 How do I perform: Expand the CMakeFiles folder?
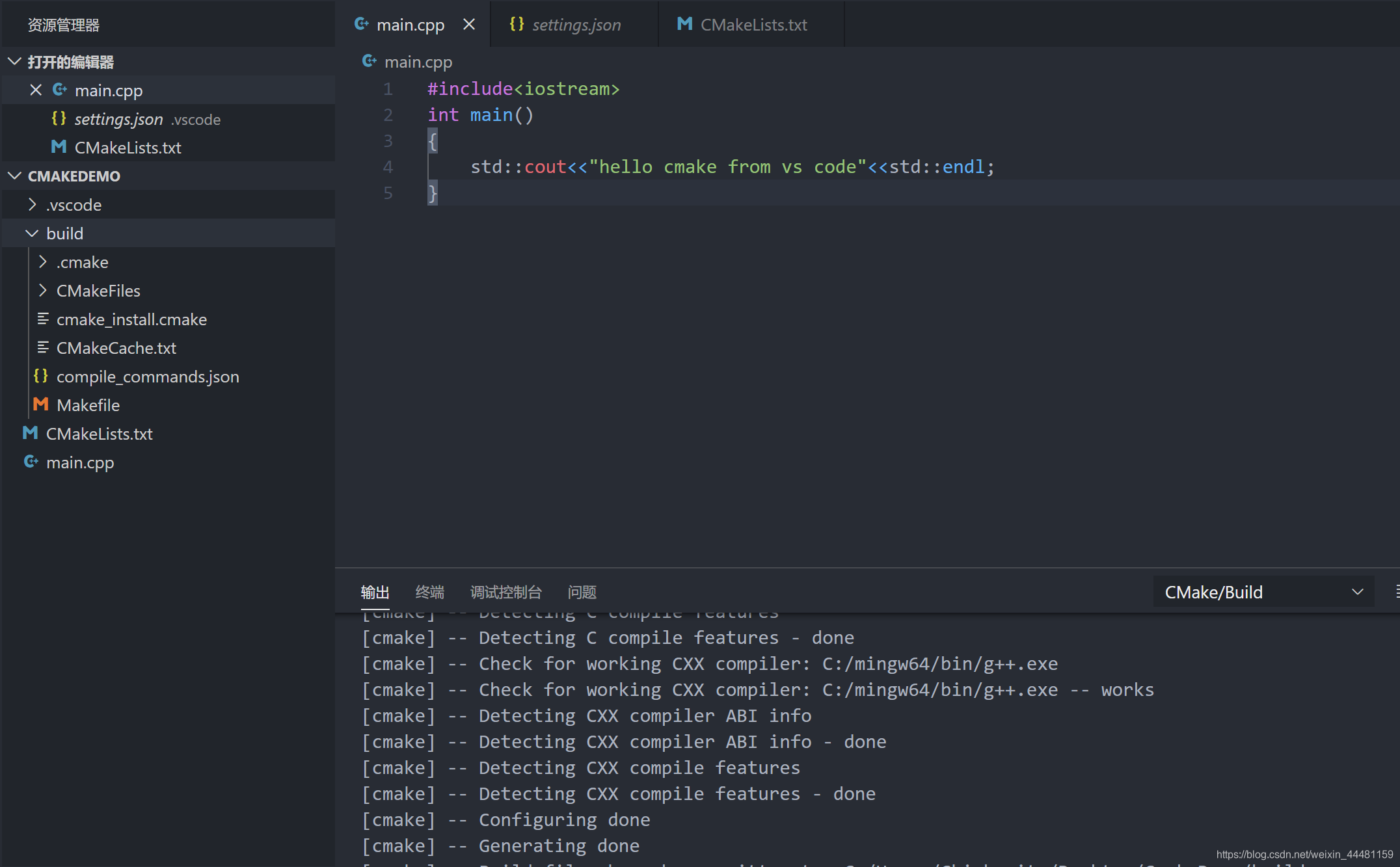(x=168, y=291)
